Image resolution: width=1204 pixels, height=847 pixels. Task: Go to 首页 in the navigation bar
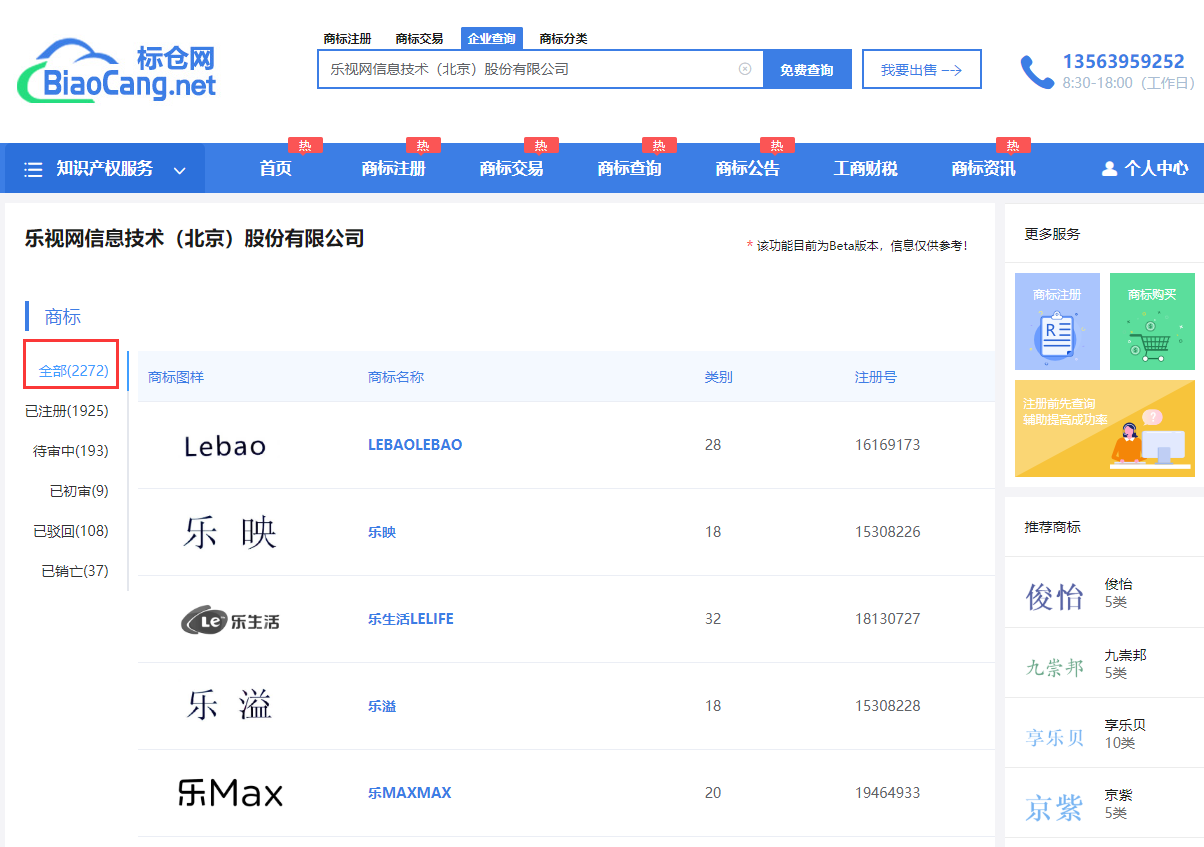[x=275, y=169]
